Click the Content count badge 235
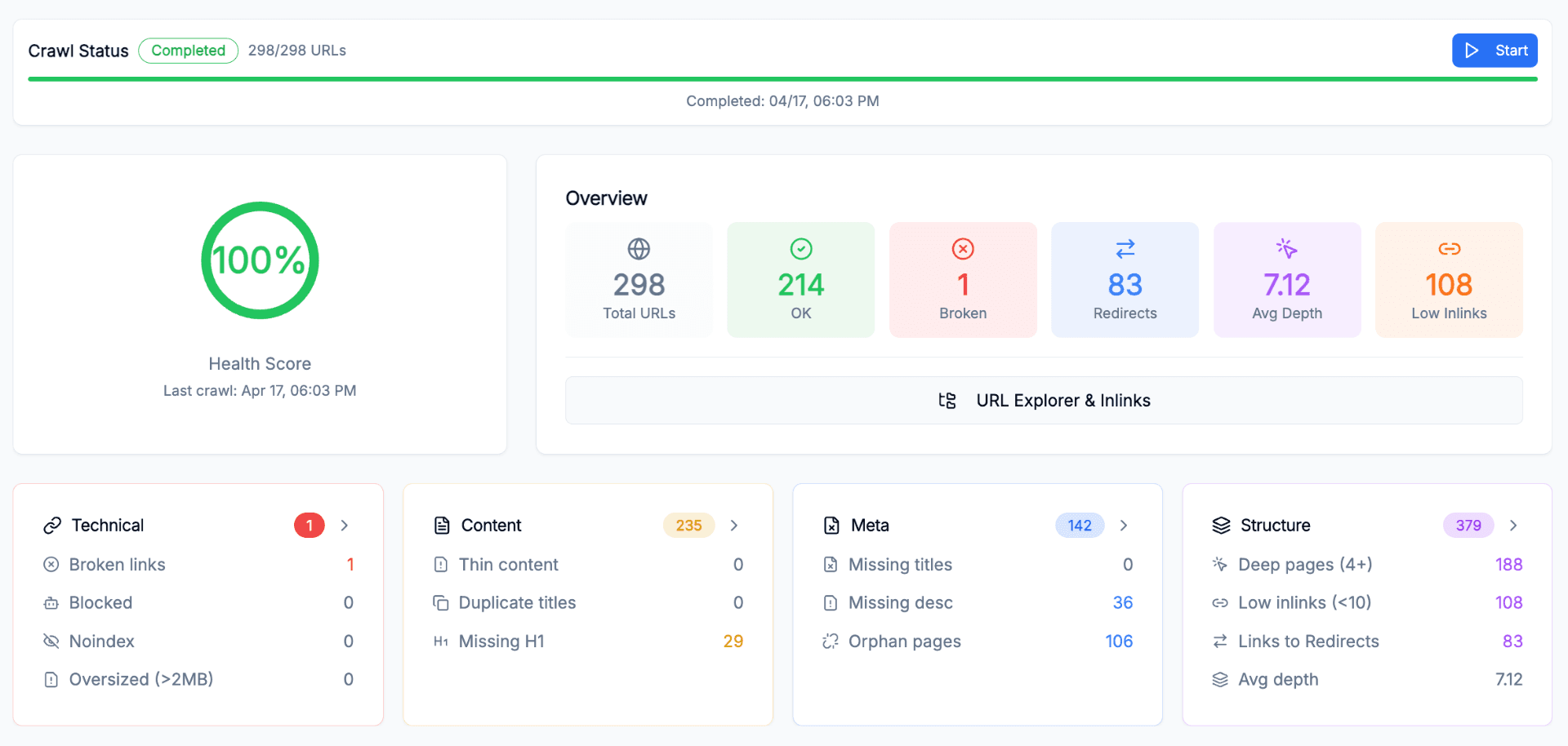 coord(689,526)
